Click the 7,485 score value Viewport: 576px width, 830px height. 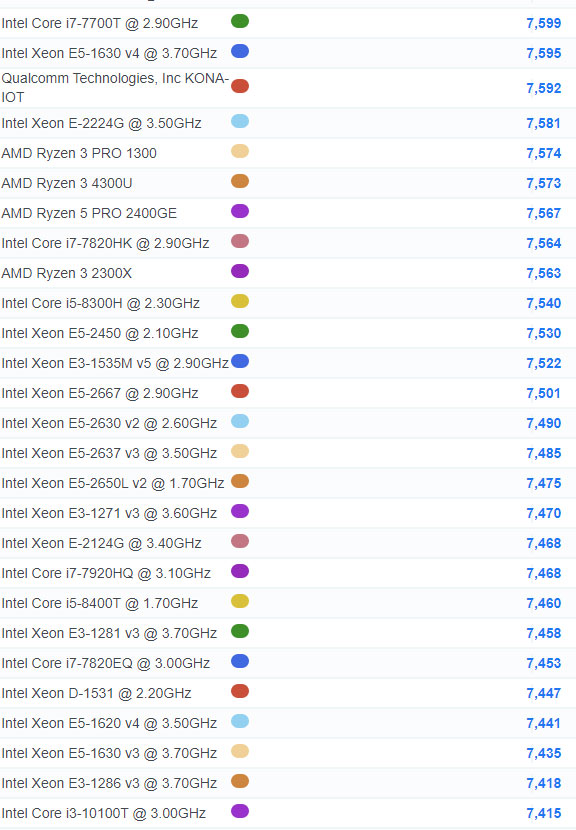point(544,453)
